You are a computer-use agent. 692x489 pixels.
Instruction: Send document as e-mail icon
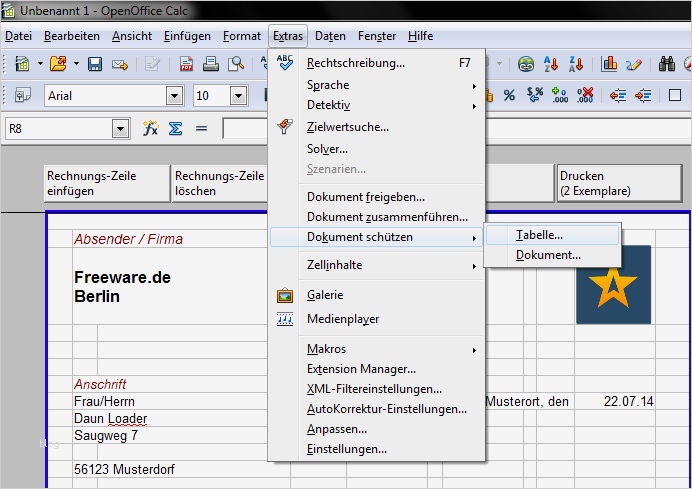point(120,65)
